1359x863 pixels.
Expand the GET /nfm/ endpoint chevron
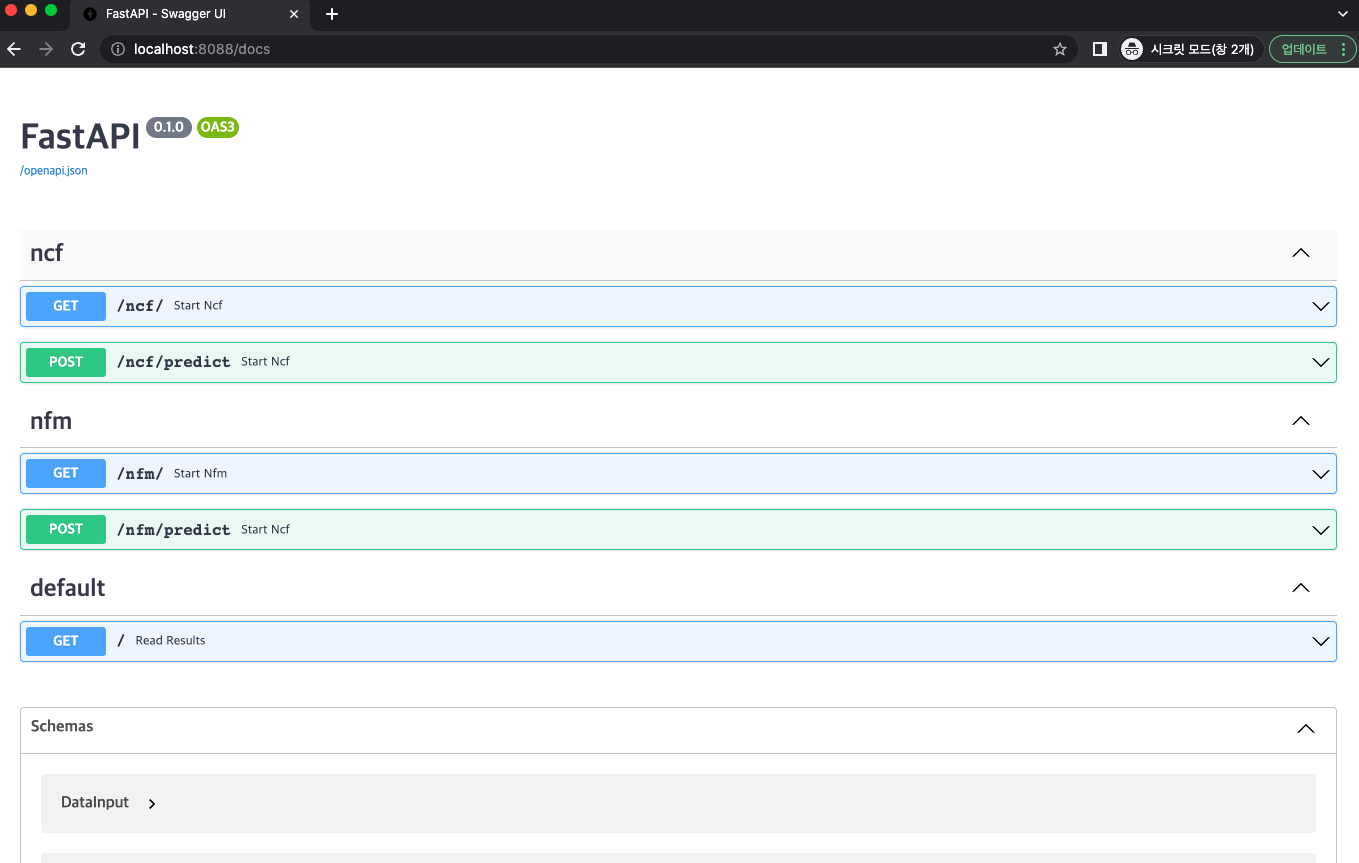coord(1320,474)
